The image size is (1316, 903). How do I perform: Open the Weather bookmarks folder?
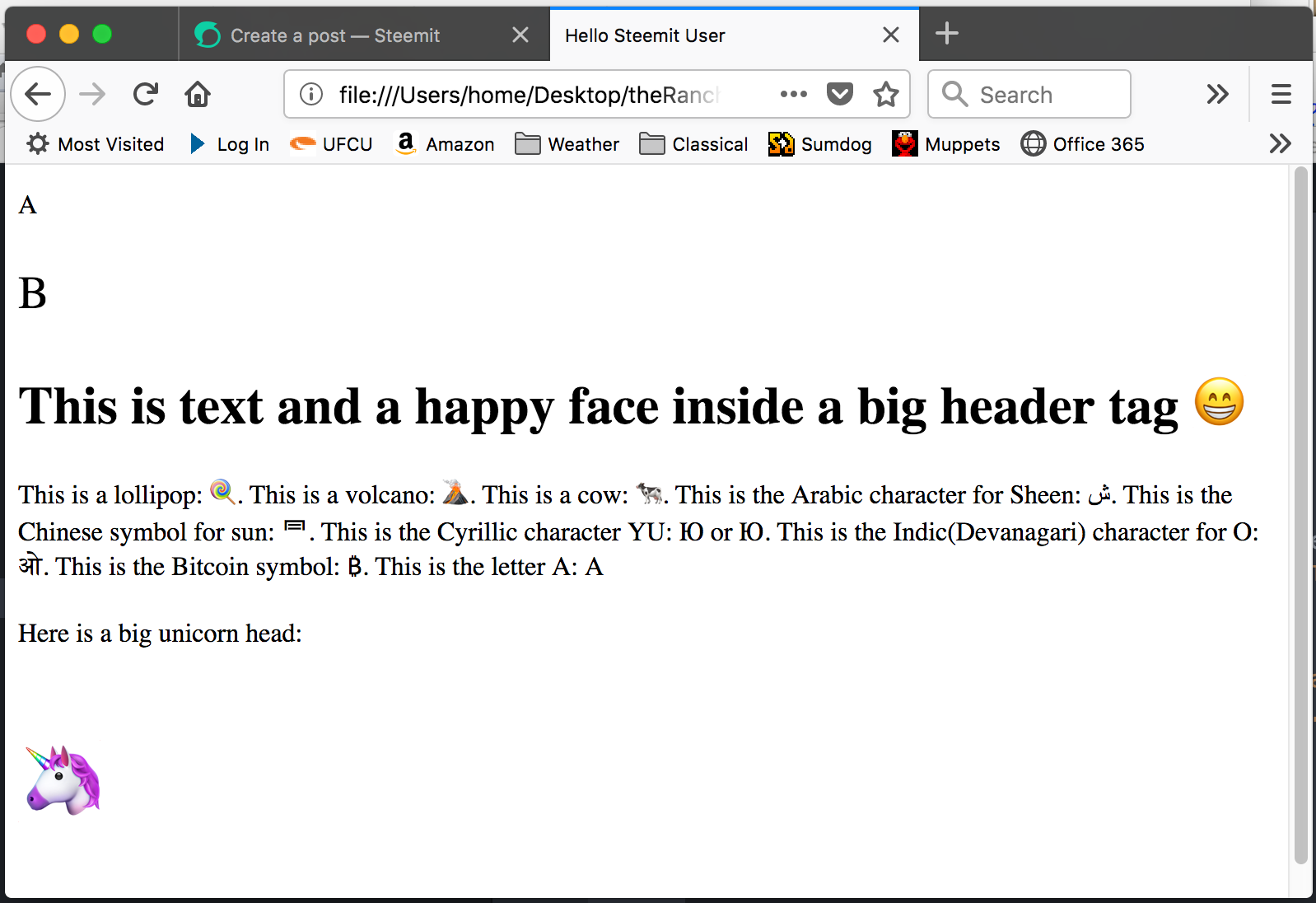click(x=567, y=144)
